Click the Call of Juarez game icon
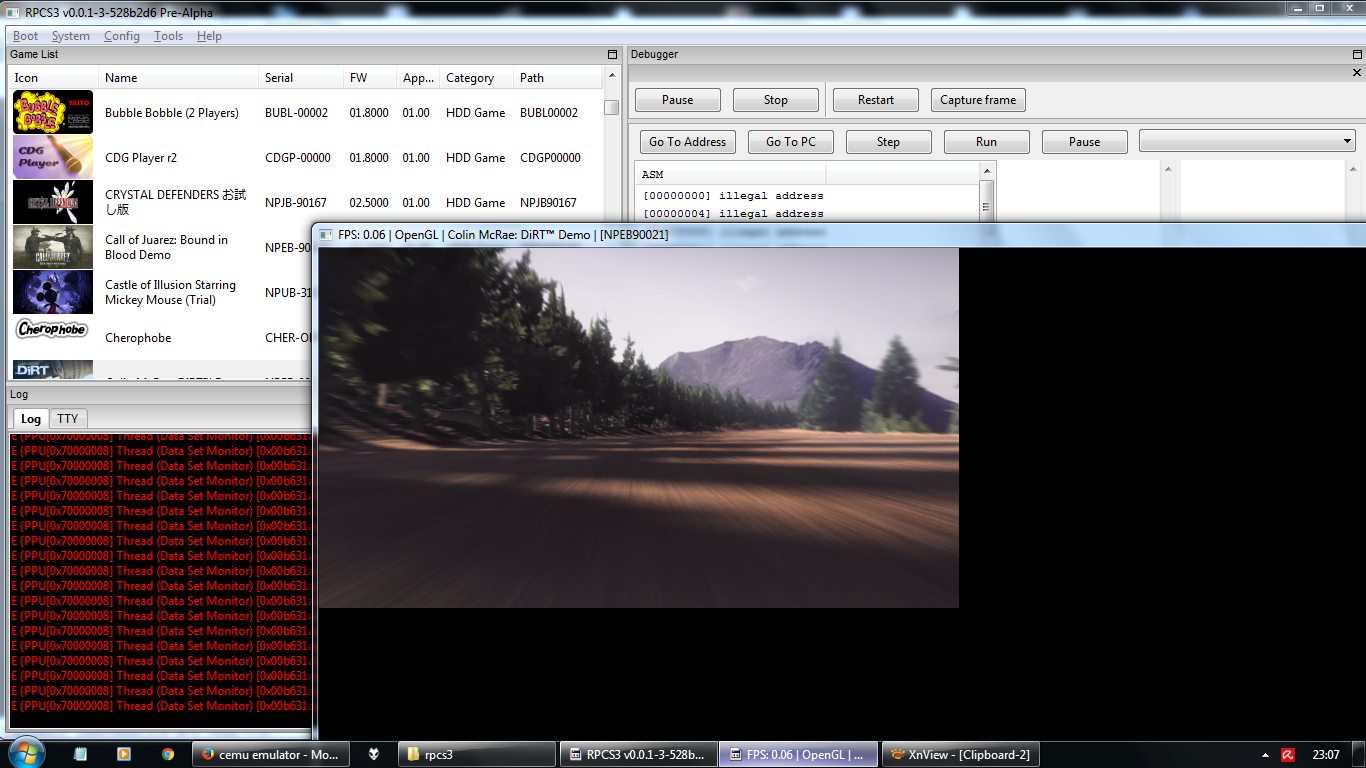Viewport: 1366px width, 768px height. [x=52, y=247]
